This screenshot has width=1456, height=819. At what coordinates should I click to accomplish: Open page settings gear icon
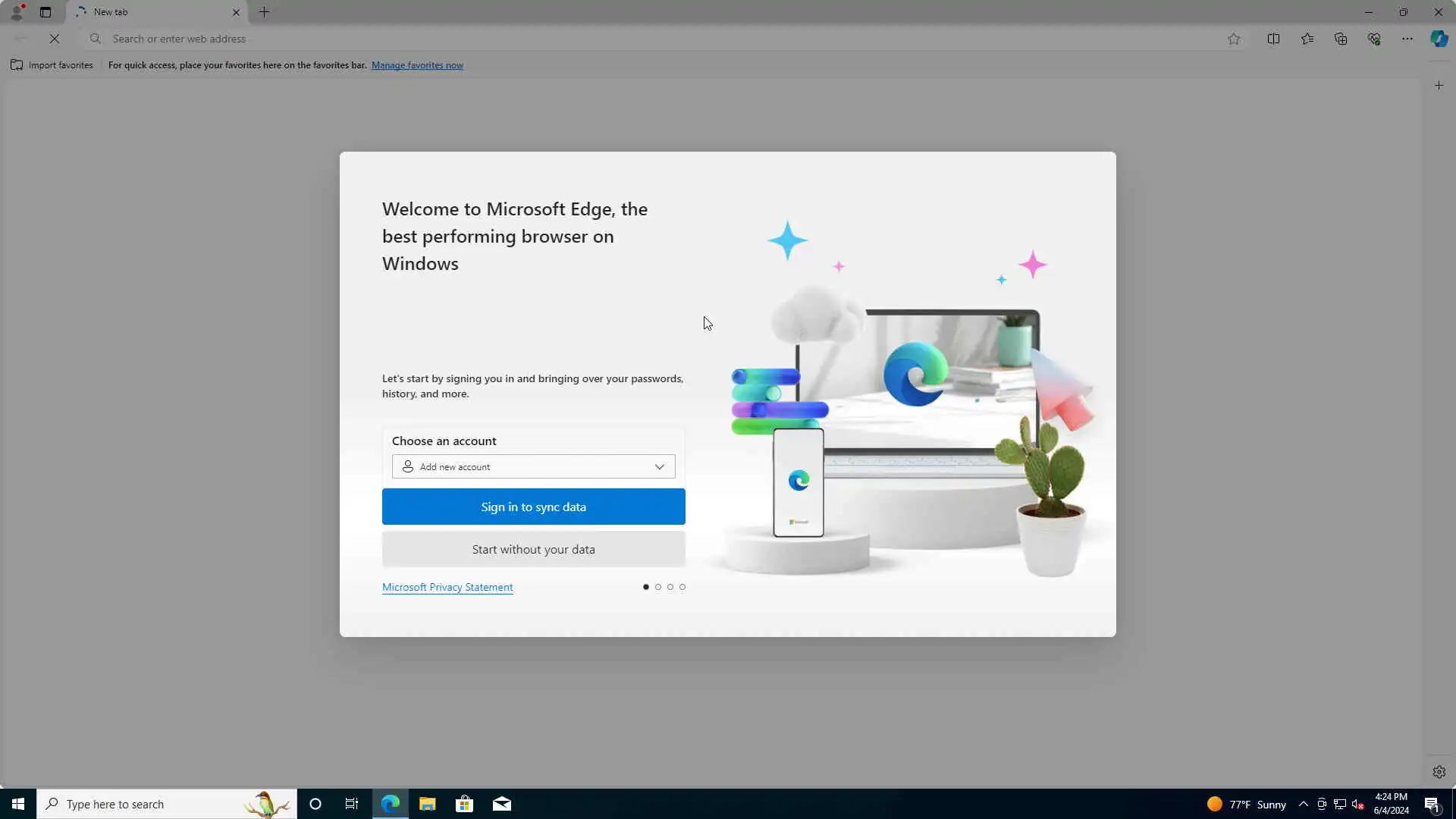[x=1439, y=772]
